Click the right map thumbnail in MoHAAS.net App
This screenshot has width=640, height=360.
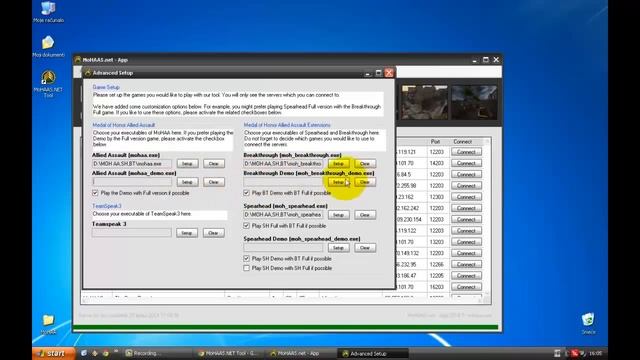pos(473,102)
